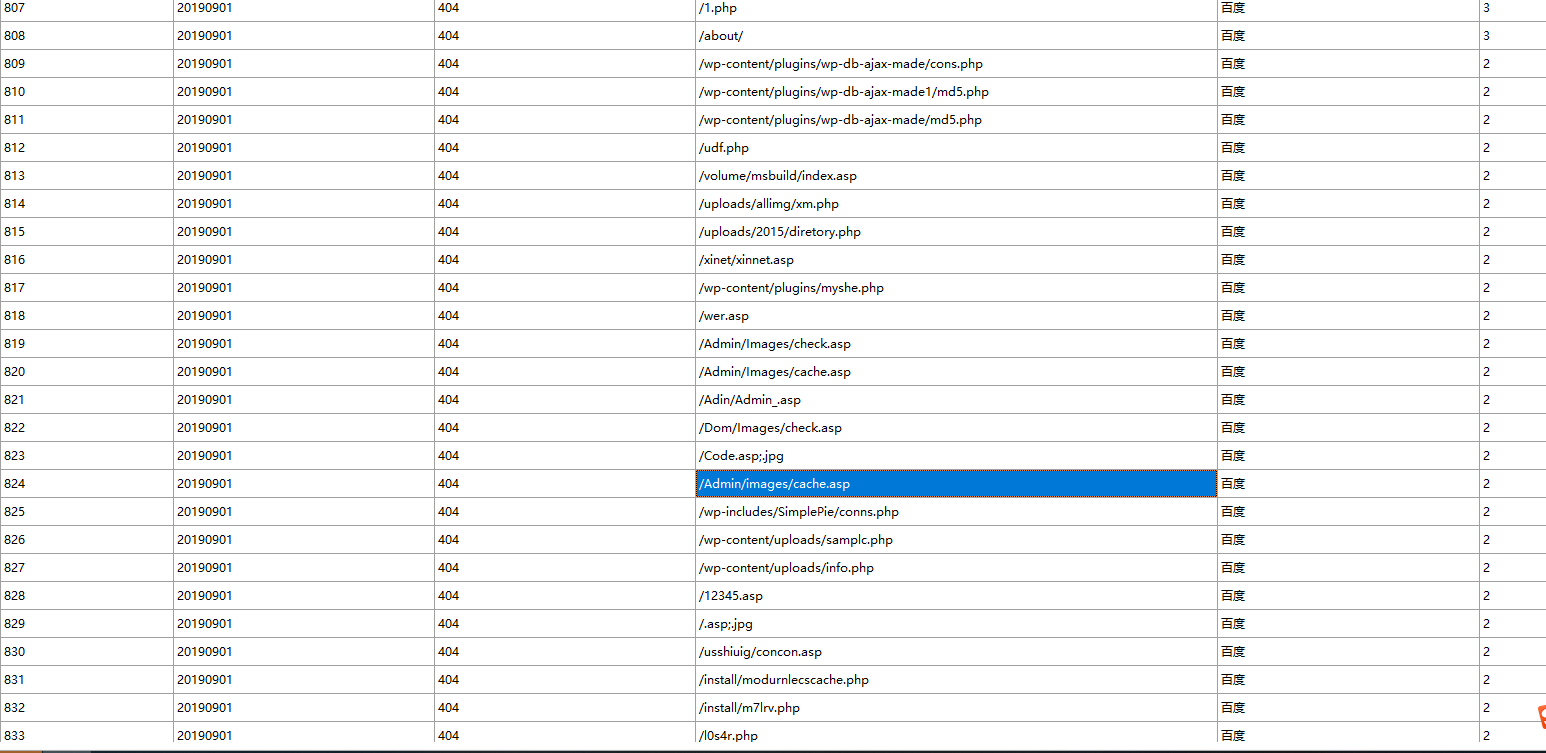This screenshot has height=753, width=1546.
Task: Select row number 824
Action: click(x=86, y=484)
